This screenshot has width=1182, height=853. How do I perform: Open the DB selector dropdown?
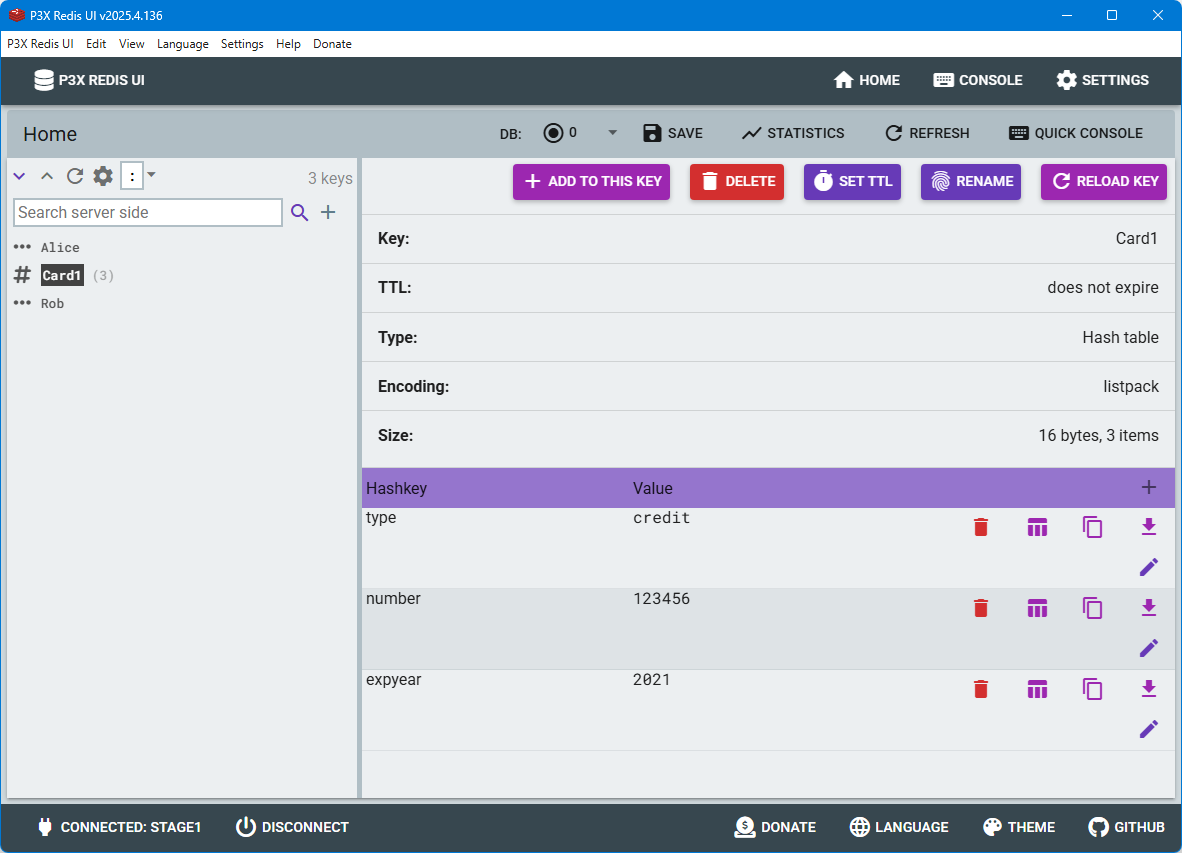click(x=612, y=131)
